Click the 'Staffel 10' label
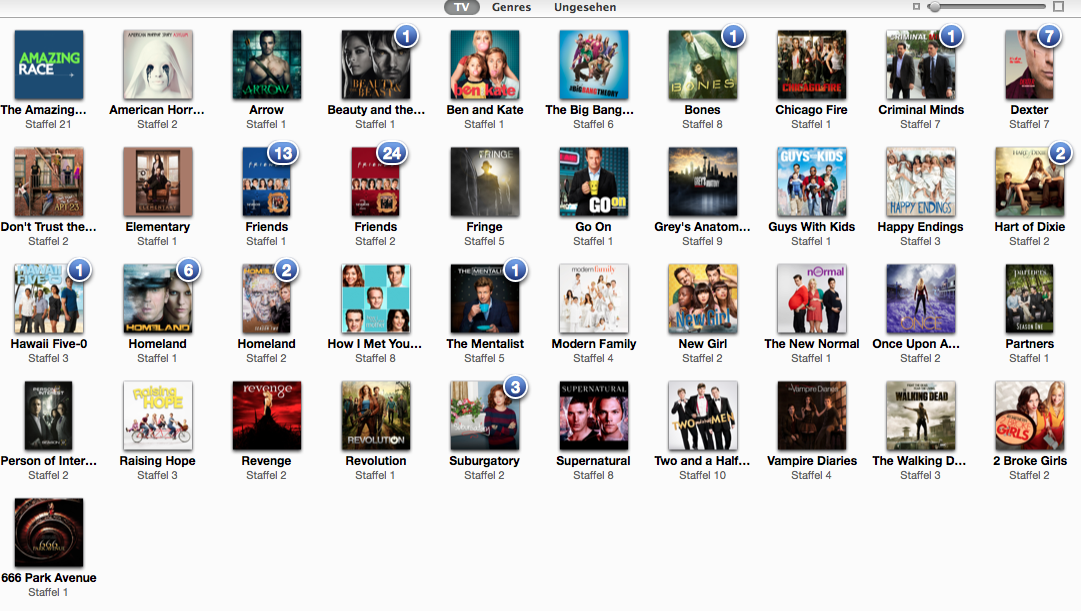 point(702,475)
